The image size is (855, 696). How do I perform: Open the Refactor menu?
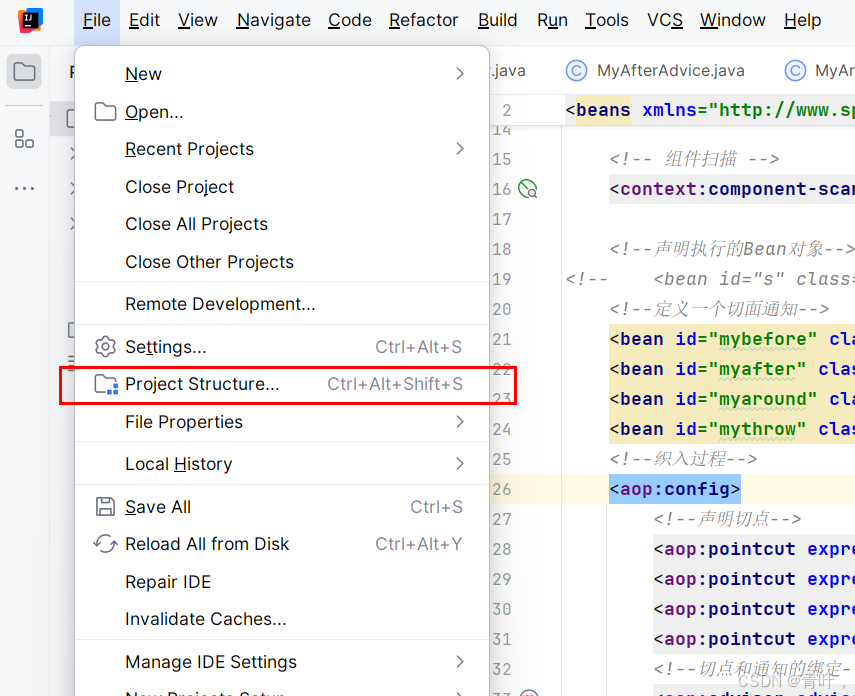point(424,20)
